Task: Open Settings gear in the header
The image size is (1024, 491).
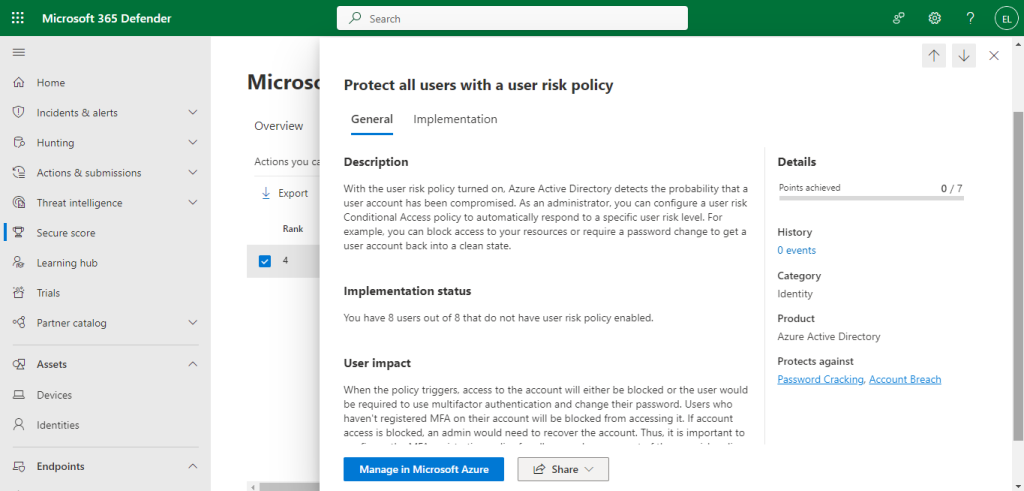Action: point(935,18)
